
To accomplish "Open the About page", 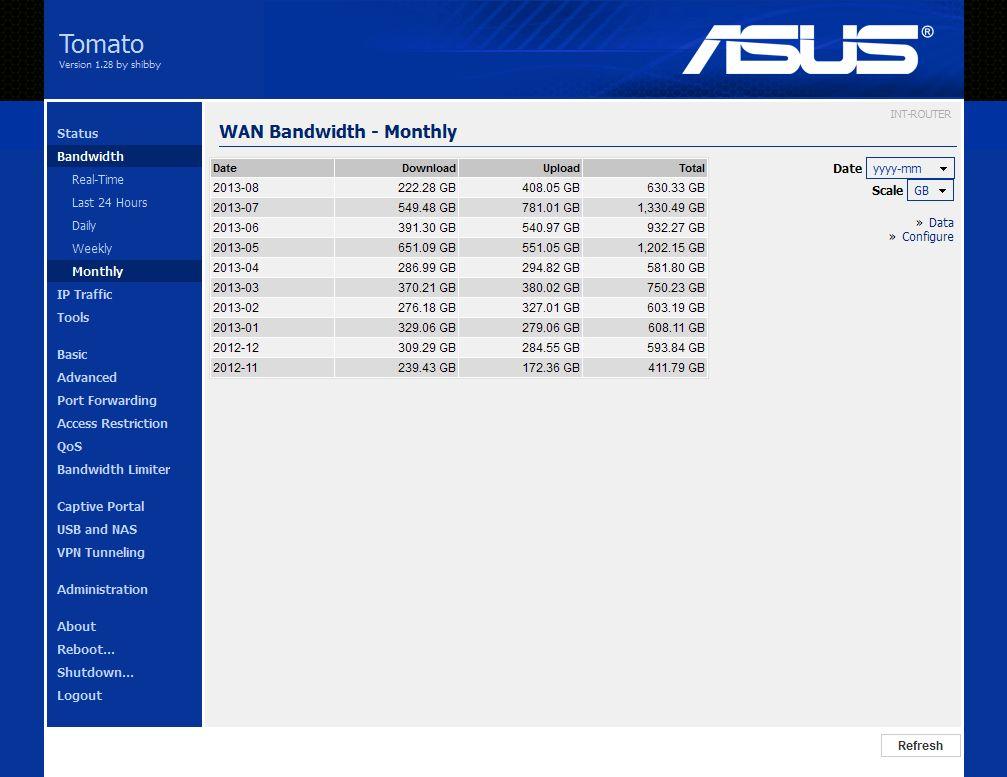I will [76, 627].
